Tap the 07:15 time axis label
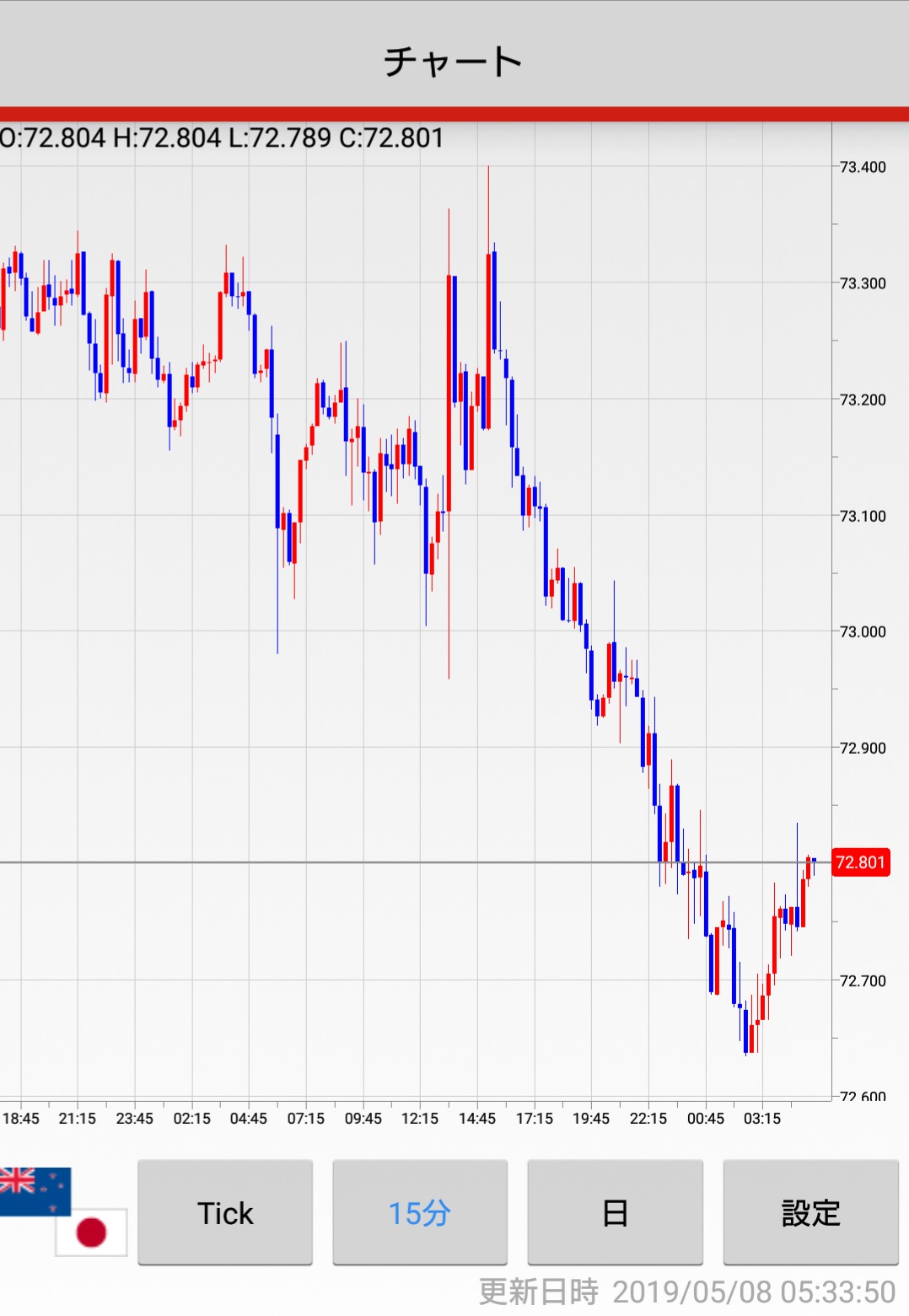Image resolution: width=909 pixels, height=1316 pixels. tap(305, 1118)
